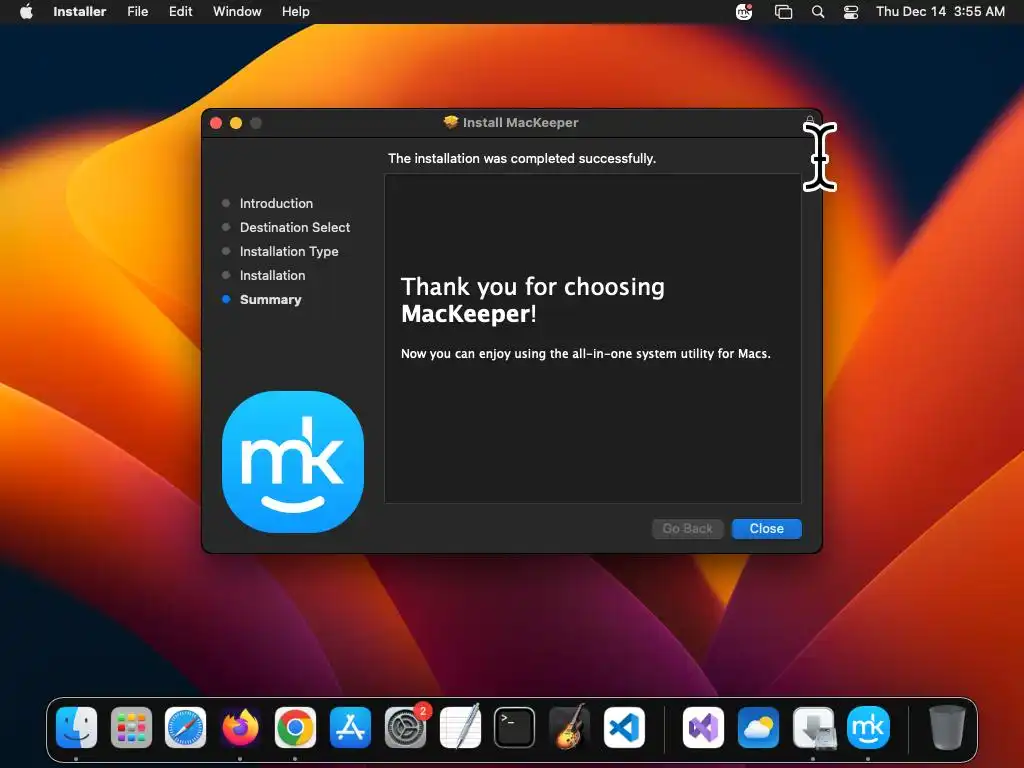Launch Google Chrome from the Dock

pos(295,727)
